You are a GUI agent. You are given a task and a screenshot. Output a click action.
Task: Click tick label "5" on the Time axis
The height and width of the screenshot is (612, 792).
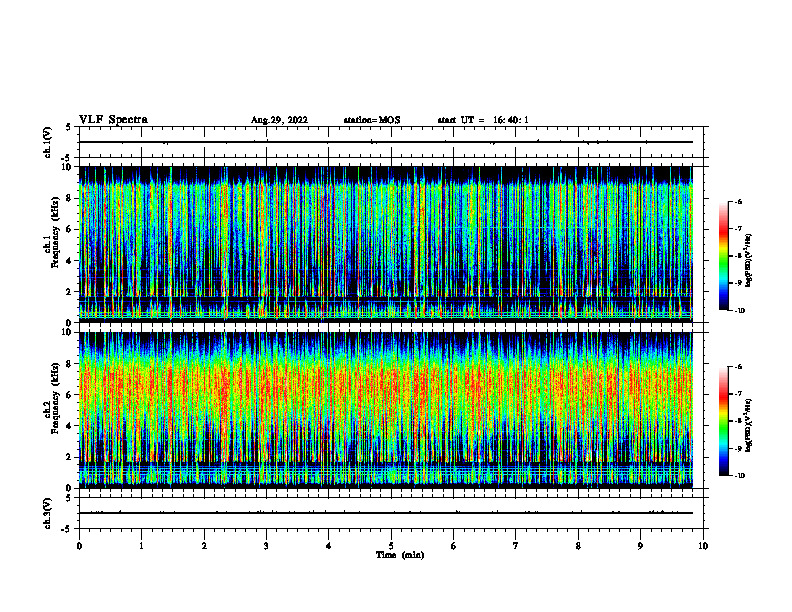(x=391, y=546)
